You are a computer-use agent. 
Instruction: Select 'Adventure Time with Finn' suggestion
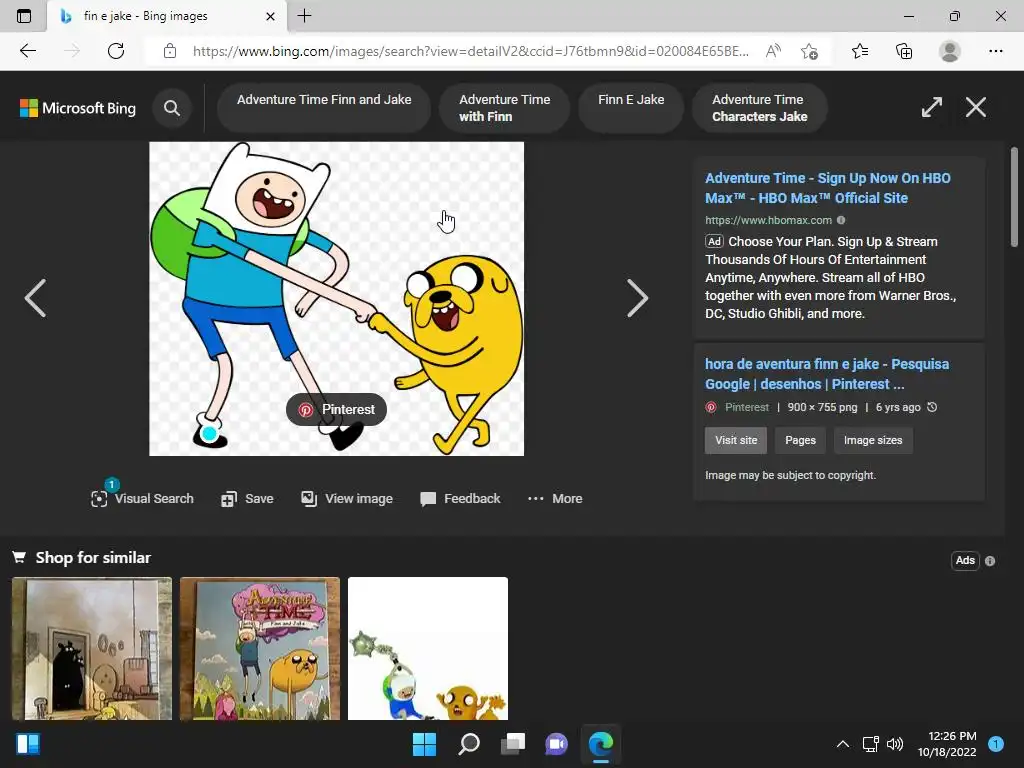(504, 108)
